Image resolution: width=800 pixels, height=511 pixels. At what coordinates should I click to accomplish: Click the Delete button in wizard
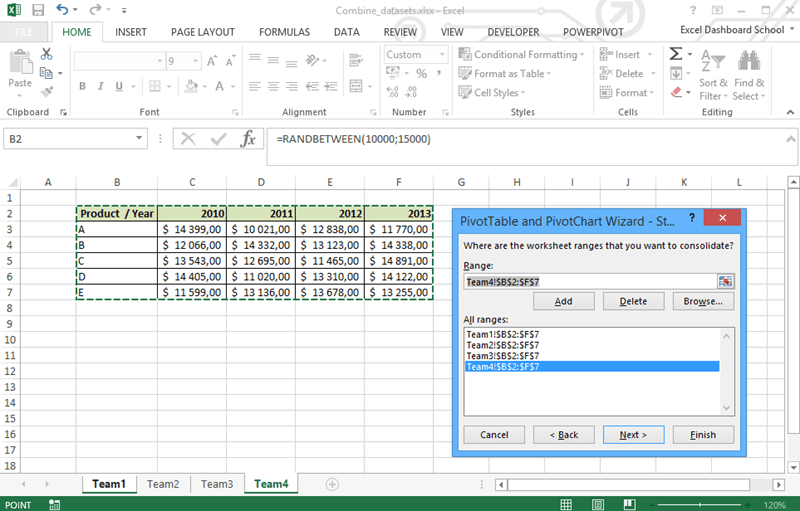point(633,301)
